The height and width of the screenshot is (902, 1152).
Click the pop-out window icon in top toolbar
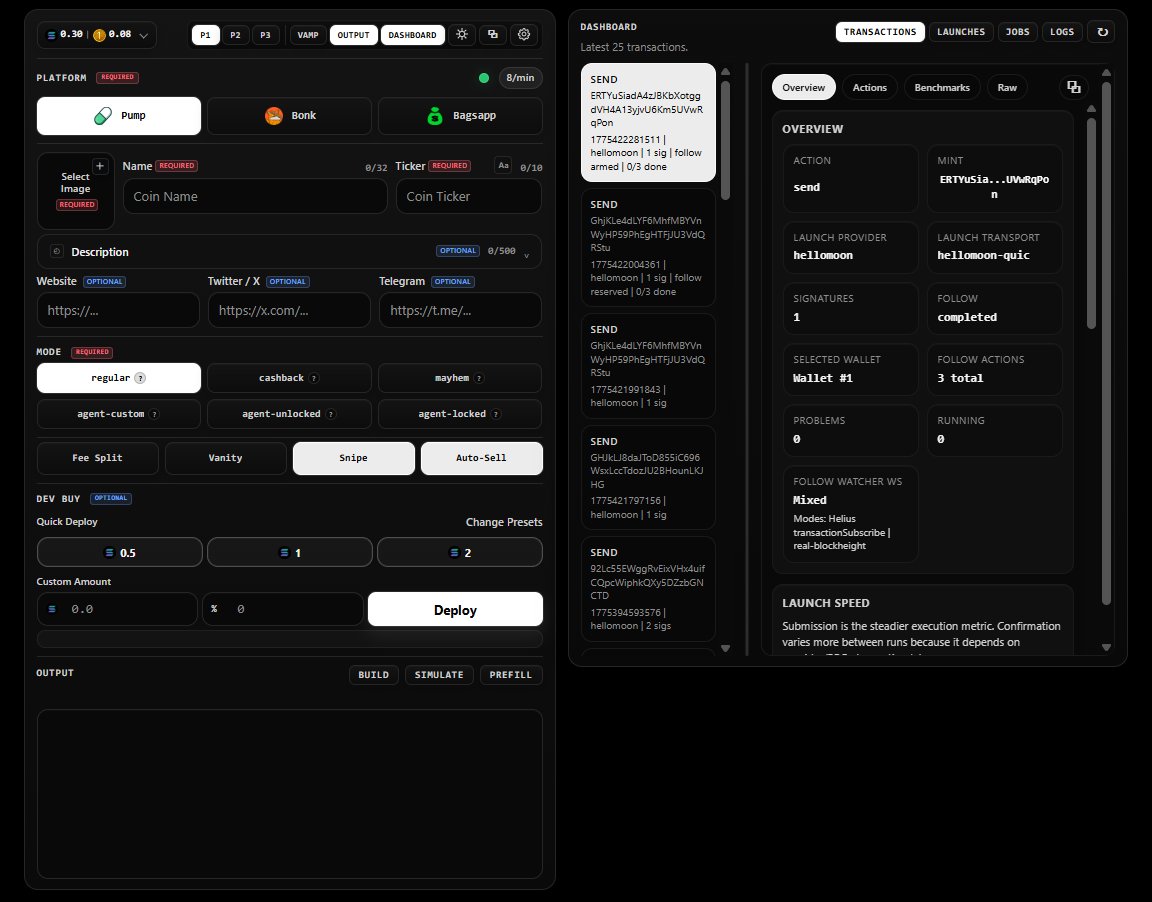tap(493, 35)
